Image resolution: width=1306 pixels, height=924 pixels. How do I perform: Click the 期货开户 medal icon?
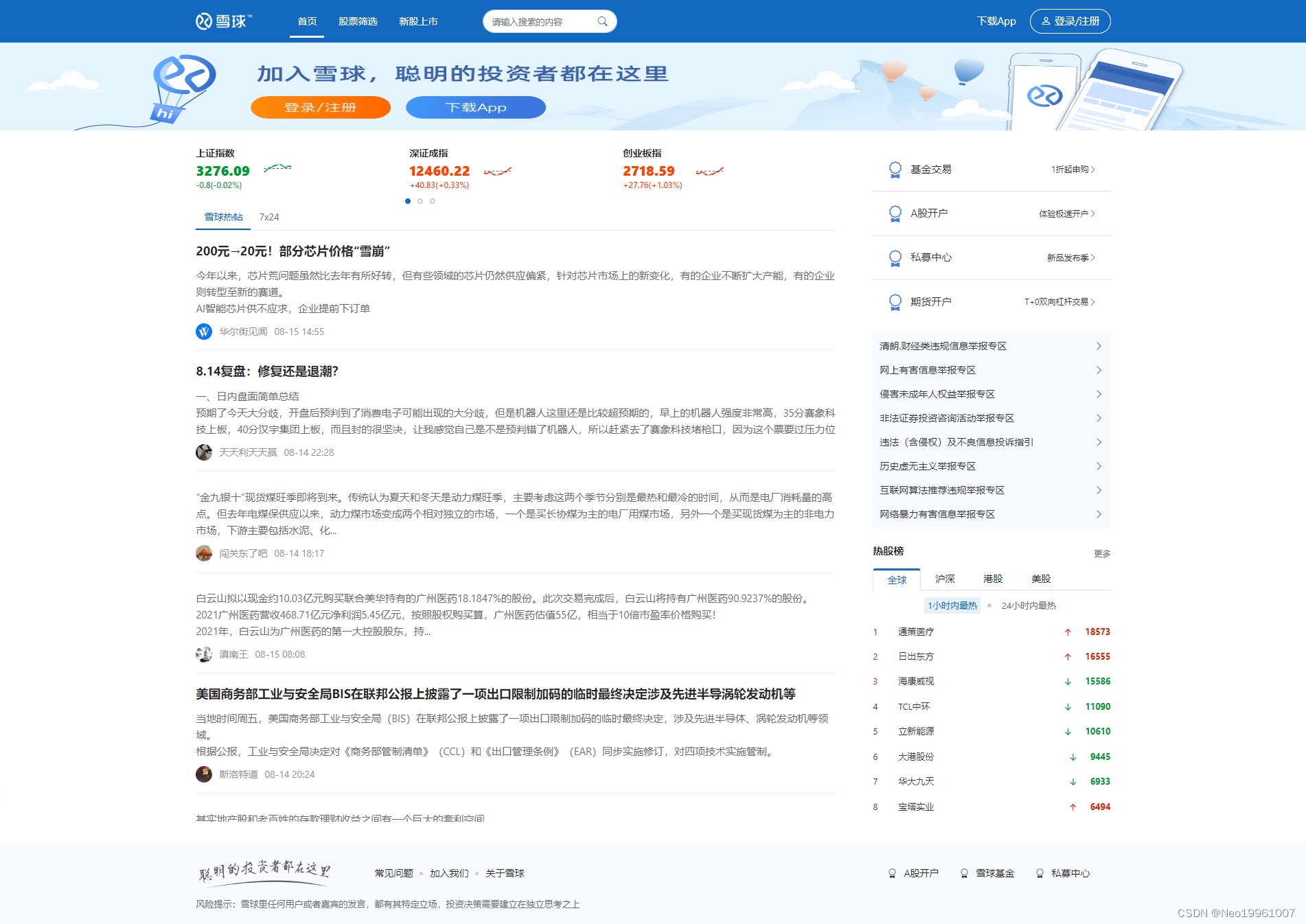tap(895, 302)
